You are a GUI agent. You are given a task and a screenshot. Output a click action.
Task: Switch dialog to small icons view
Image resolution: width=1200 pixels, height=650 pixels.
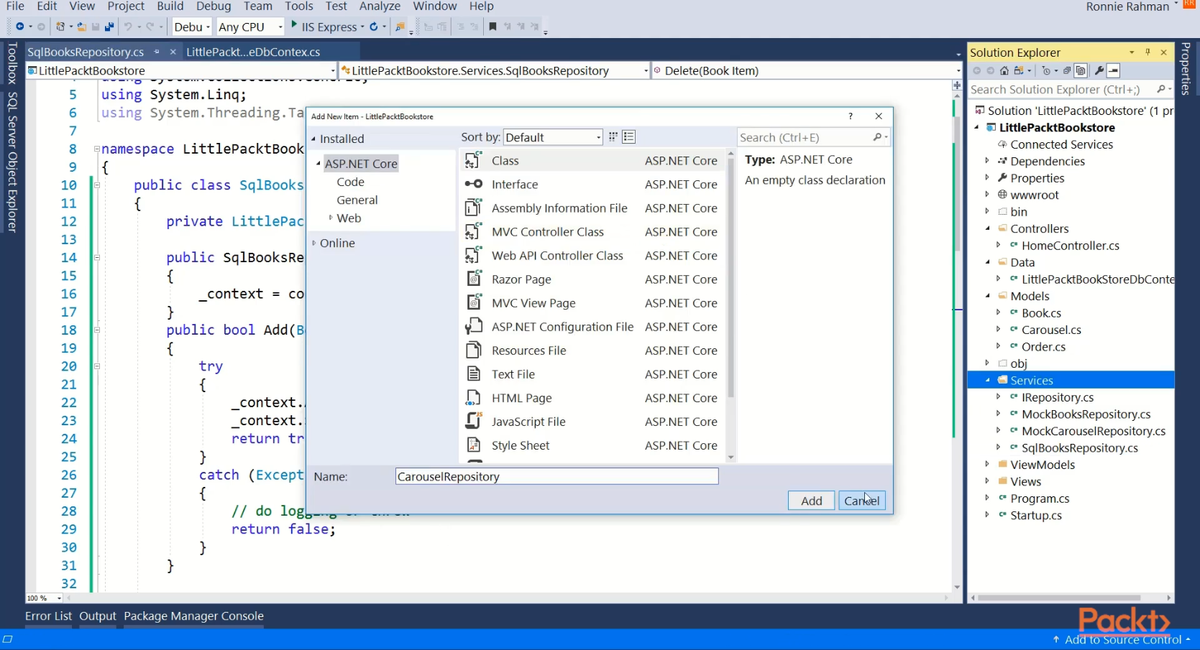(614, 137)
